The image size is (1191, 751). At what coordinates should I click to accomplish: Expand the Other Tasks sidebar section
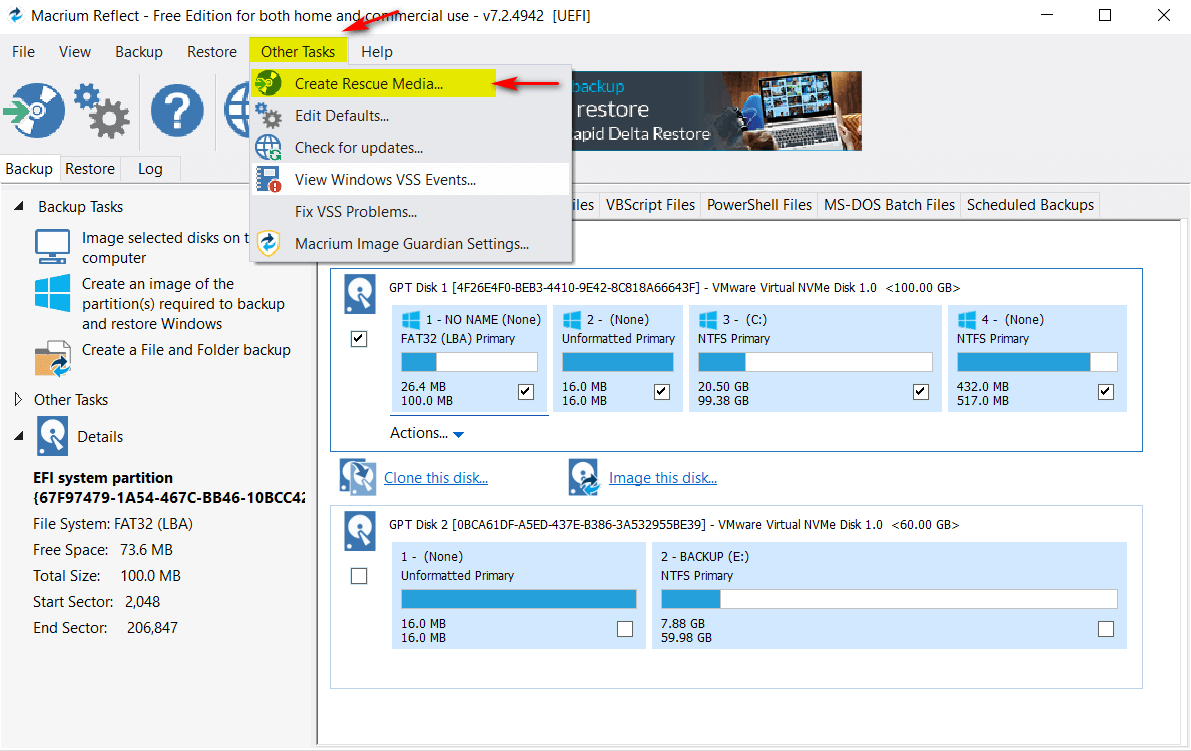pyautogui.click(x=18, y=399)
